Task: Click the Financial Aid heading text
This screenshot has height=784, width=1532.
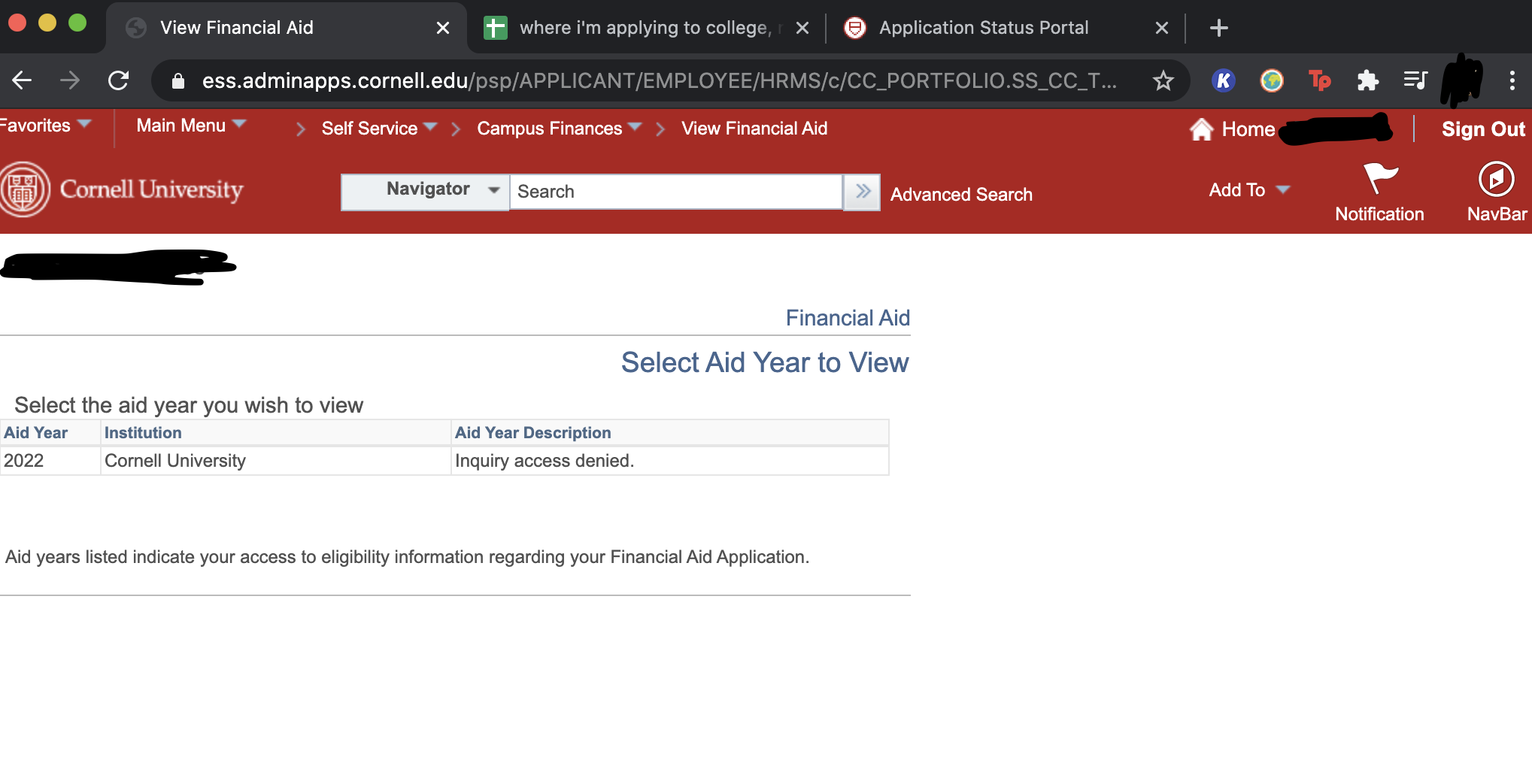Action: [848, 318]
